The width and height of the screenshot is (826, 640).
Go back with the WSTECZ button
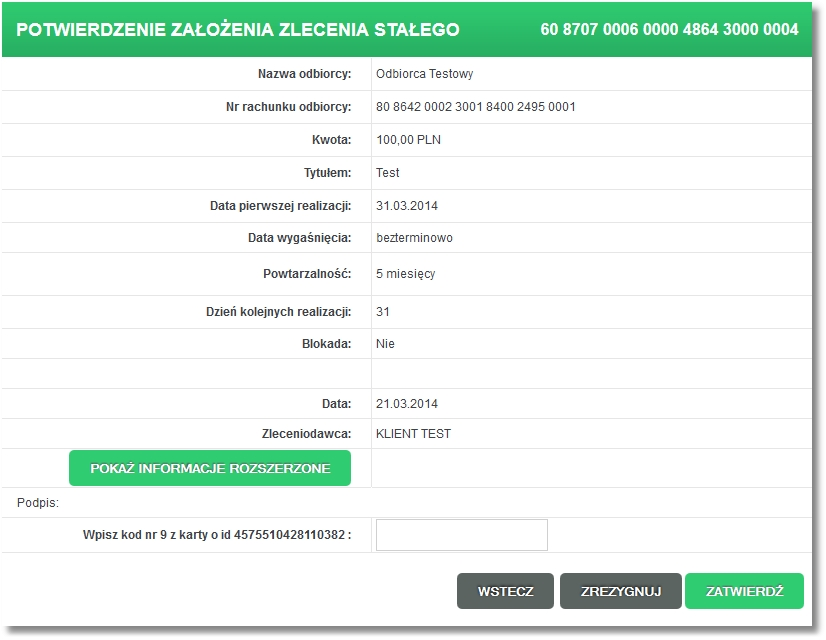coord(505,591)
